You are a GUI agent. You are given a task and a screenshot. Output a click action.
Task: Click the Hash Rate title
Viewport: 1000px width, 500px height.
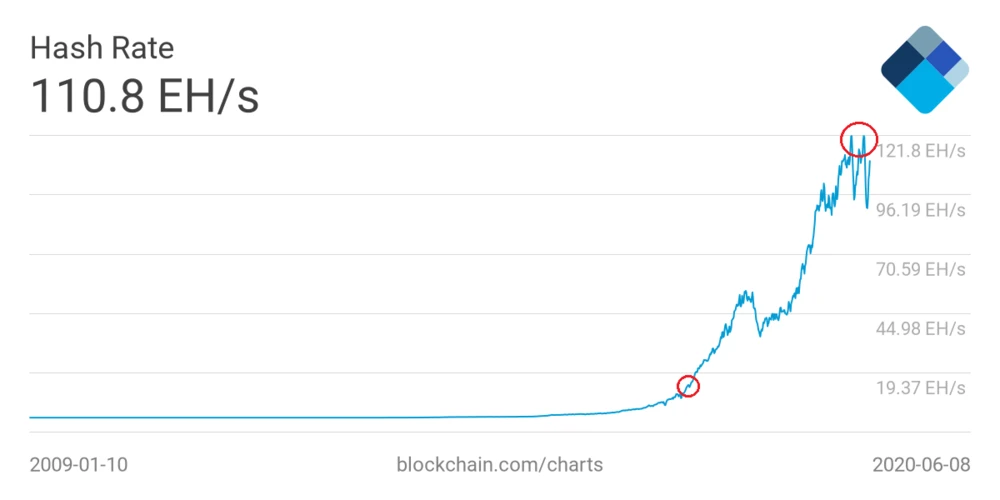tap(102, 47)
